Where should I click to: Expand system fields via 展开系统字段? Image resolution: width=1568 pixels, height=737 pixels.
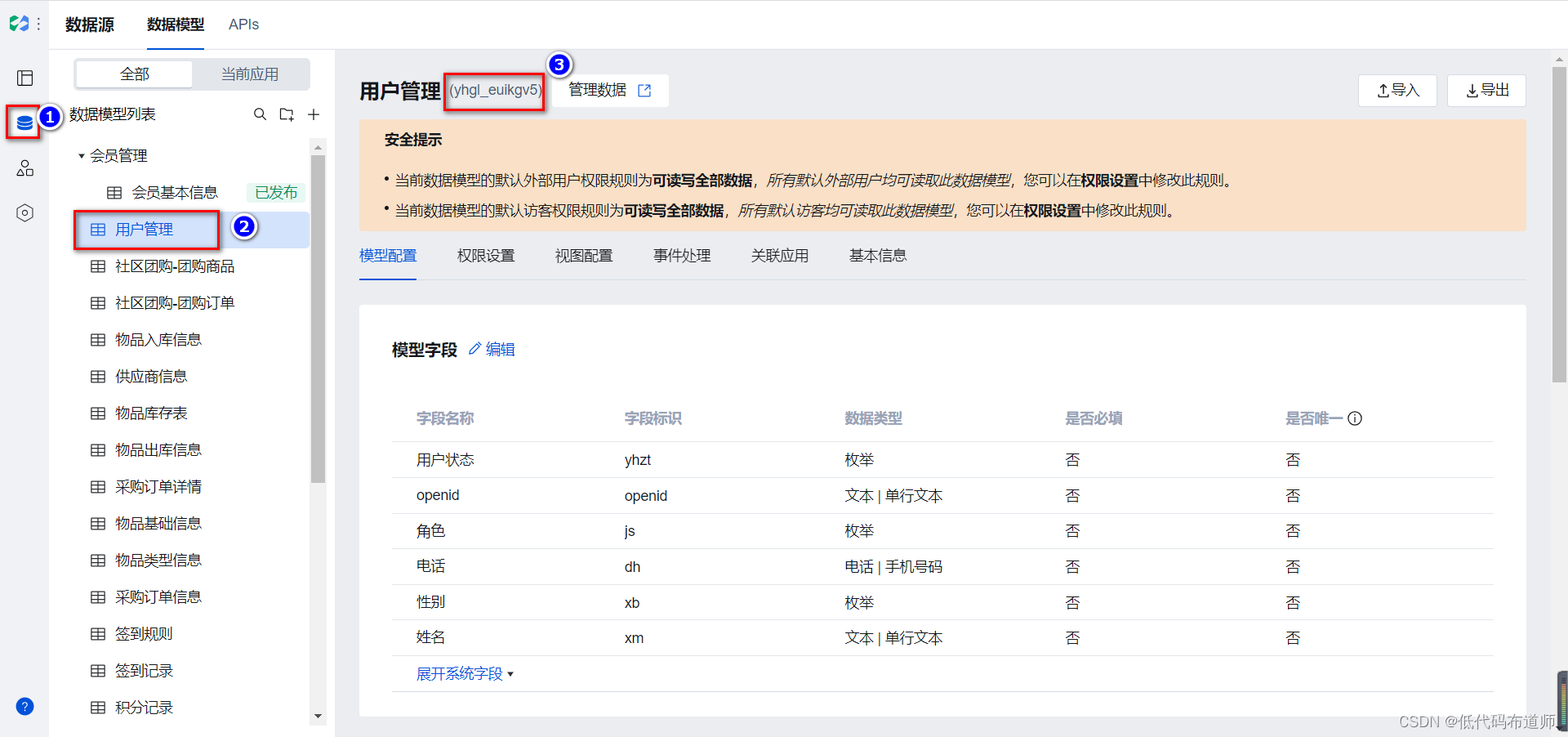click(x=465, y=674)
